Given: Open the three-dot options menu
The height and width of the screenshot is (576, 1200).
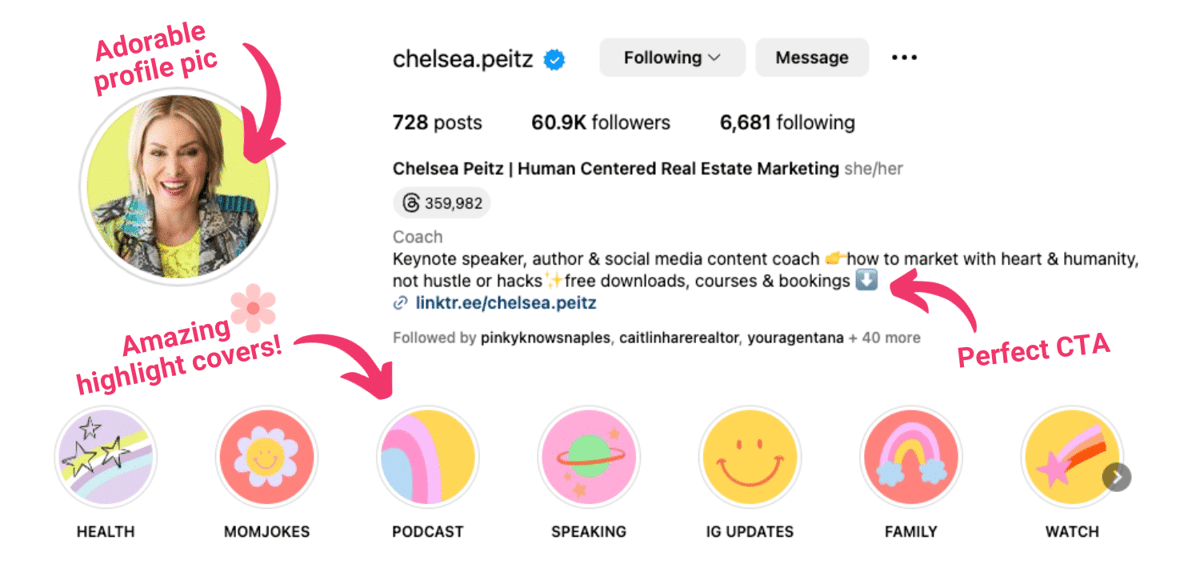Looking at the screenshot, I should [x=904, y=57].
